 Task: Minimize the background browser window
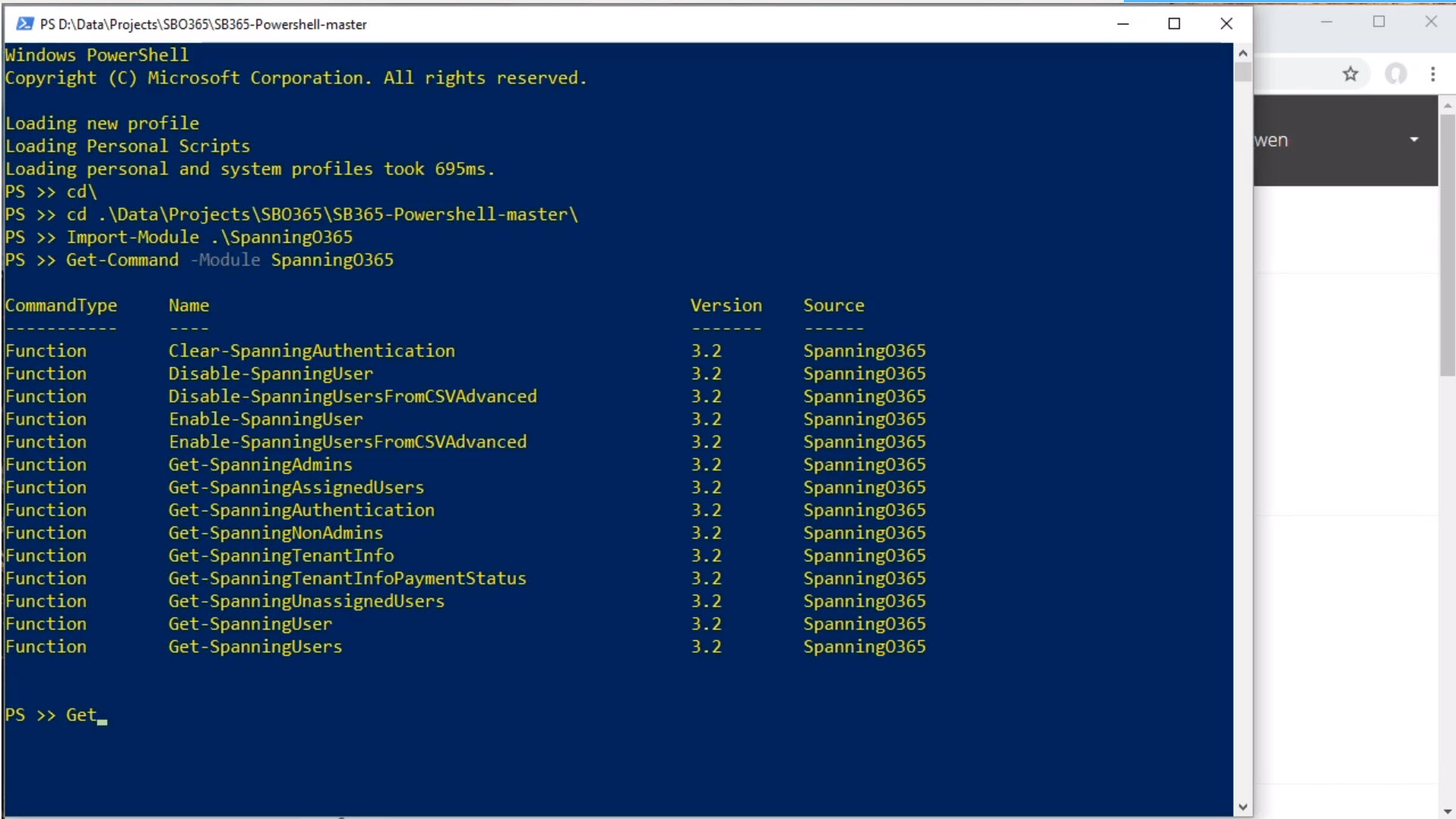pyautogui.click(x=1326, y=22)
